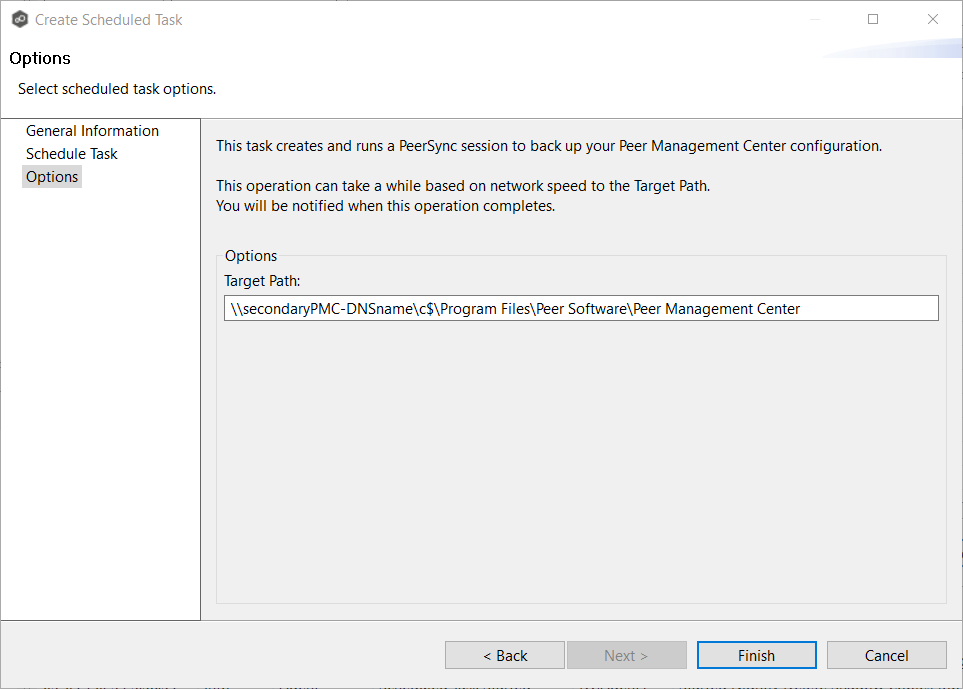This screenshot has width=963, height=689.
Task: Switch to the Schedule Task step
Action: (x=71, y=153)
